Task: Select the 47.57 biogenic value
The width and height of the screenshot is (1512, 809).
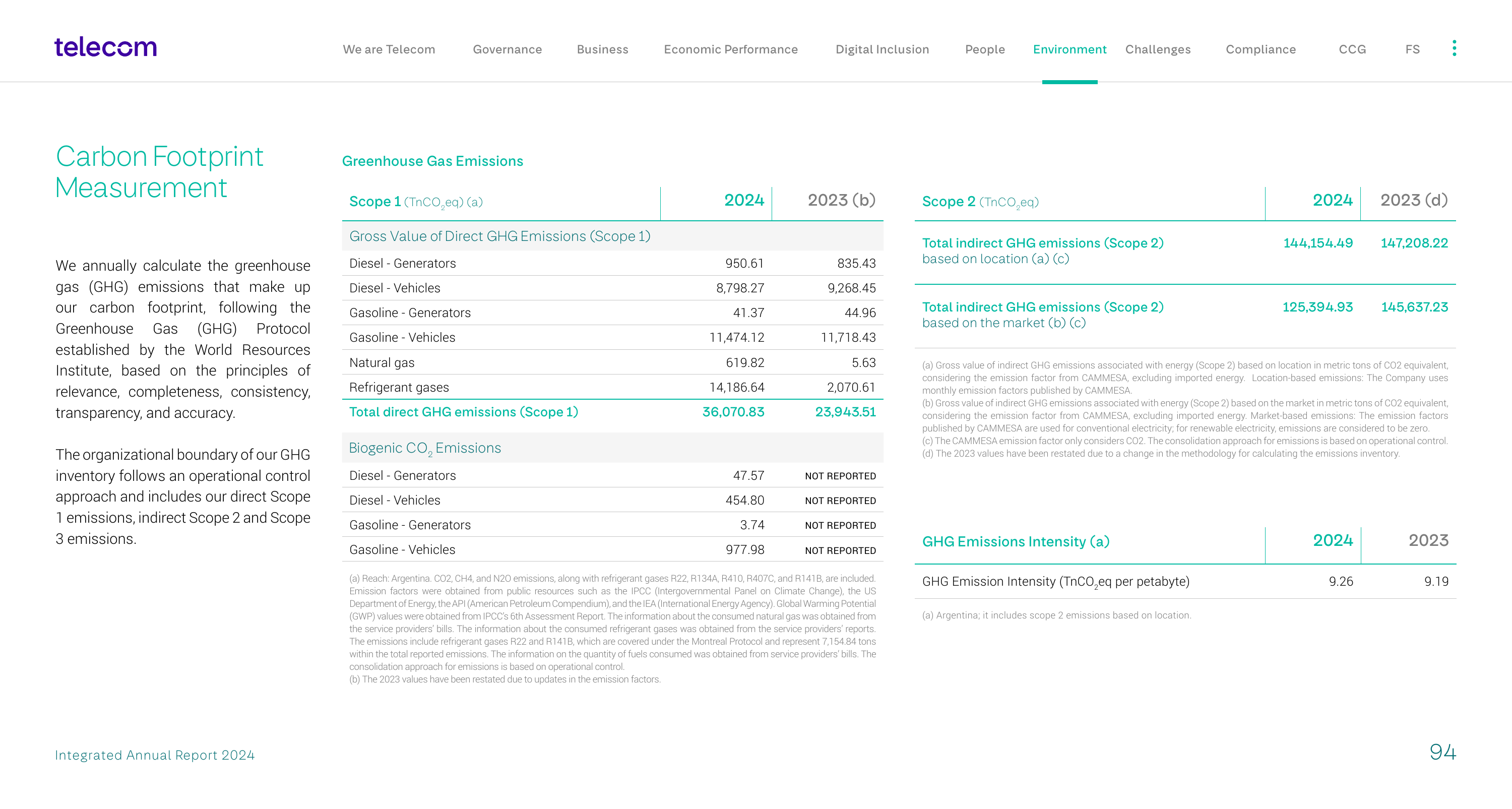Action: [748, 475]
